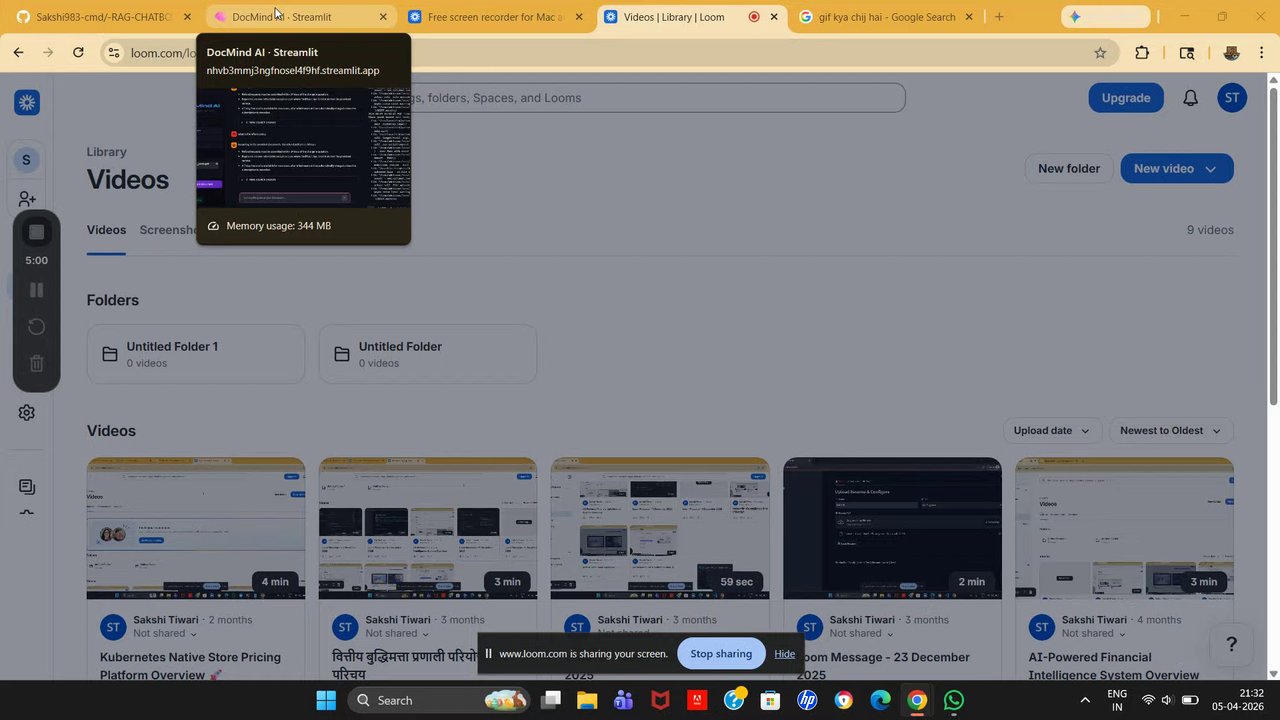Open a new browser tab

point(999,17)
